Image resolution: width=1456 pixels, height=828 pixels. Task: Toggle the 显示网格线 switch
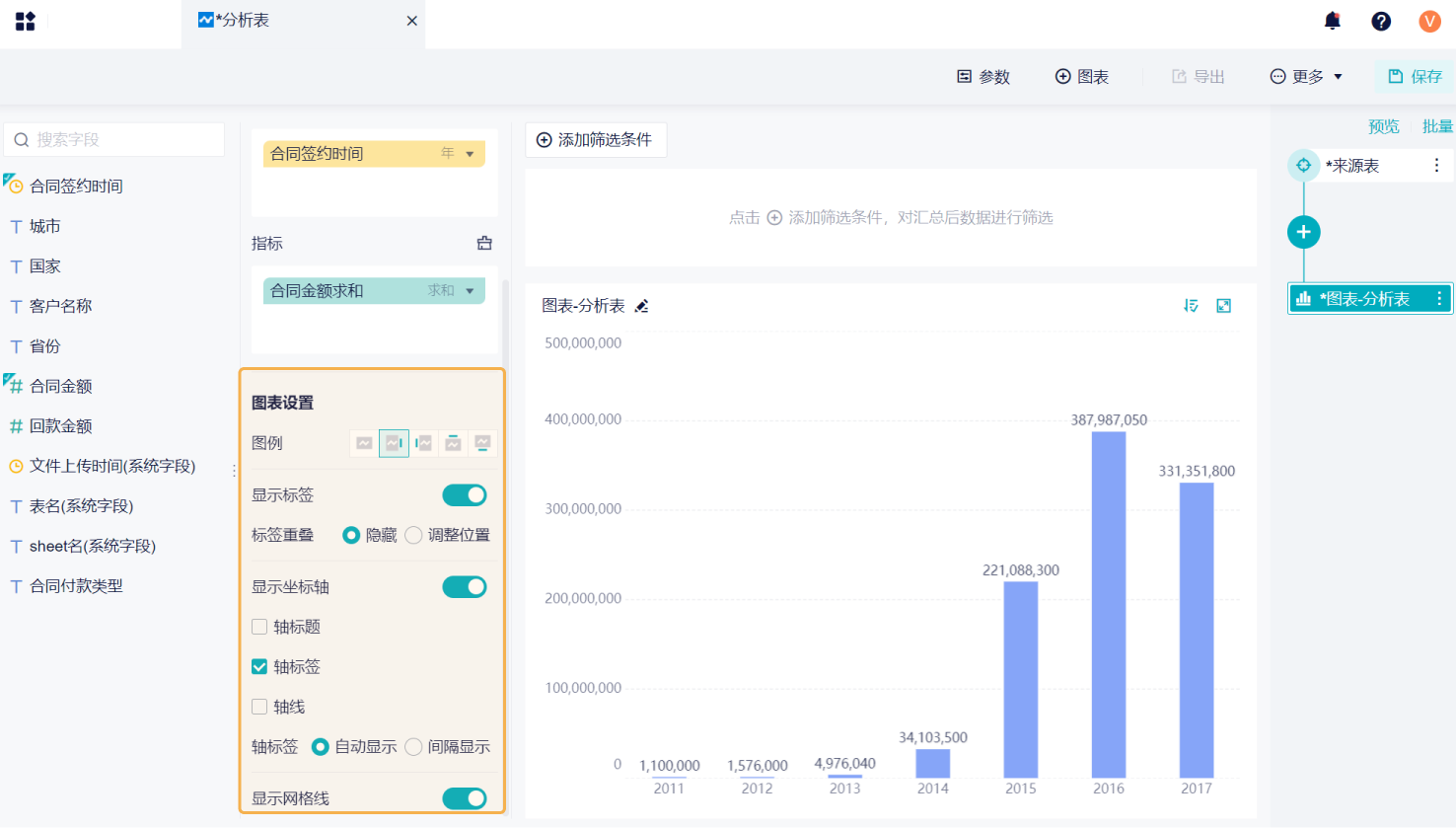464,798
